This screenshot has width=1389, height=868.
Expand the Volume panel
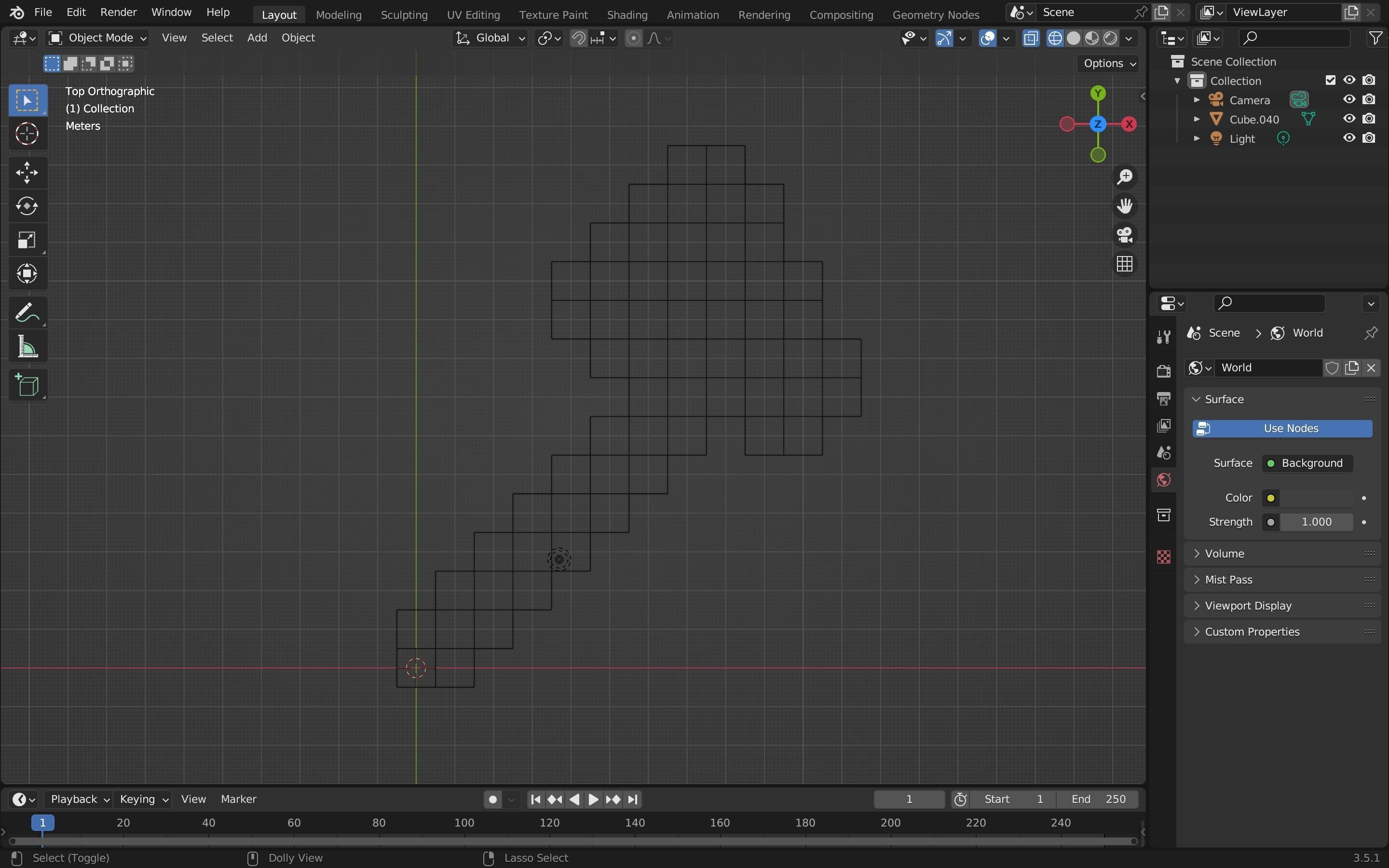coord(1282,554)
